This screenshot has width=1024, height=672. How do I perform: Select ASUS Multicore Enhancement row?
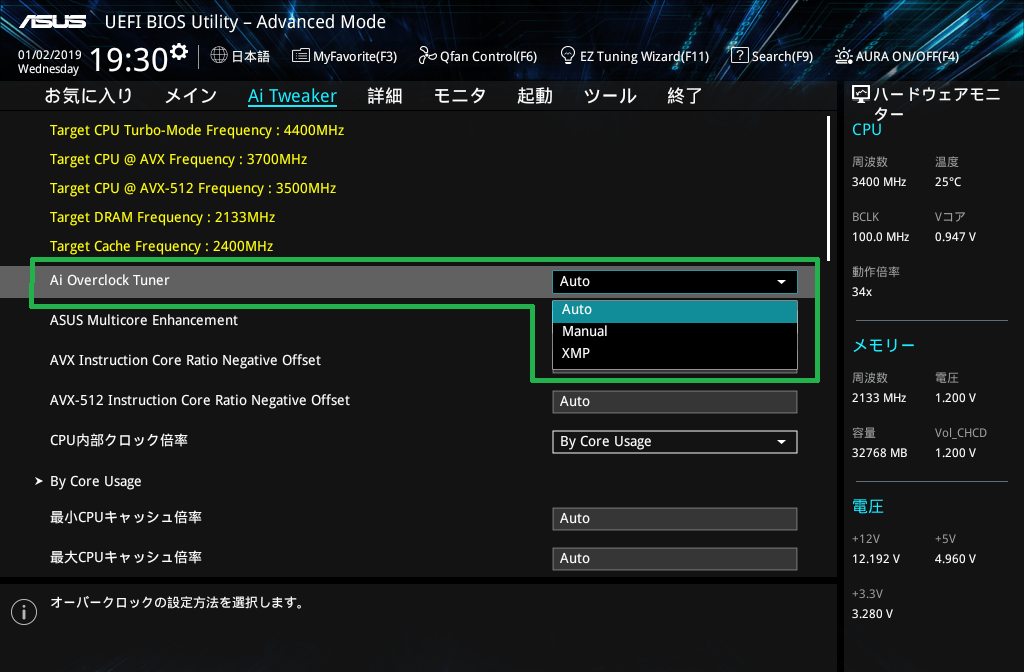click(144, 320)
